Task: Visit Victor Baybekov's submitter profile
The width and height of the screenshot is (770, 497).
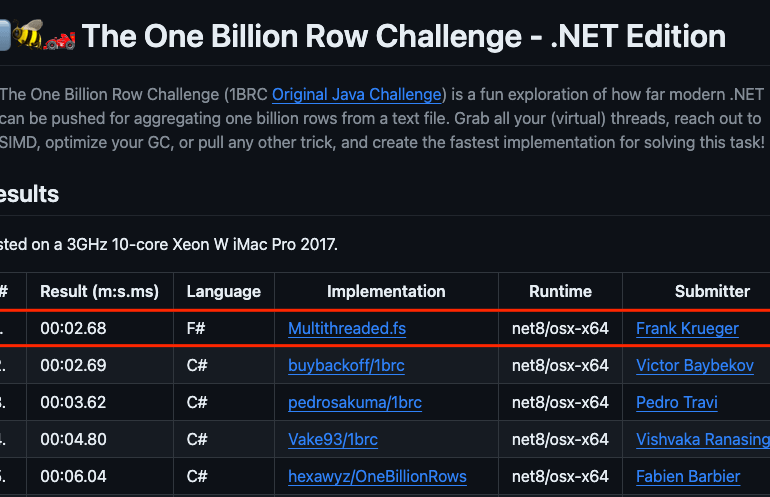Action: [x=695, y=365]
